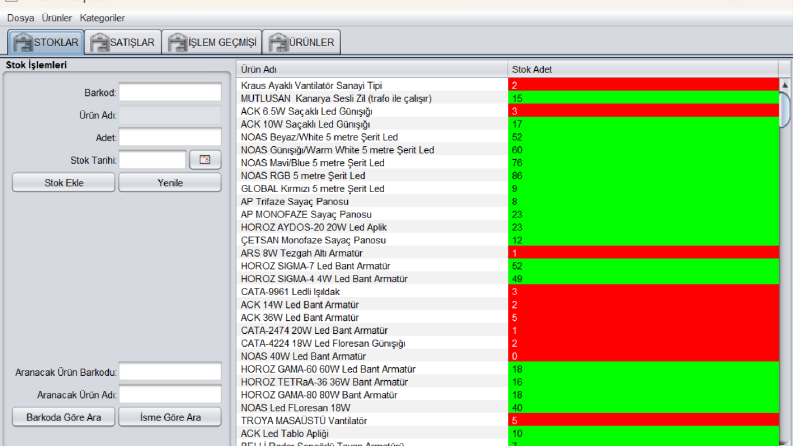Select row NOAS Led FLoresan 18W
This screenshot has height=446, width=793.
click(508, 408)
